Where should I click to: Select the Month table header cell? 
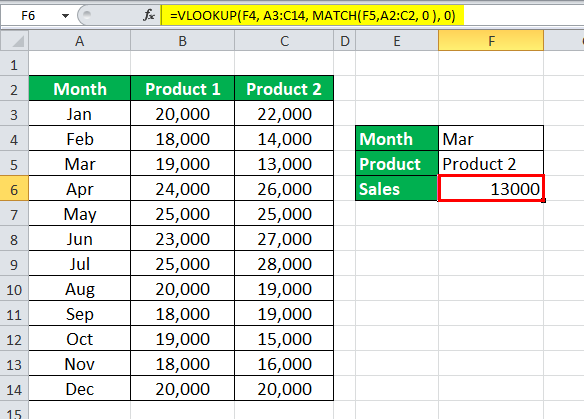point(80,89)
